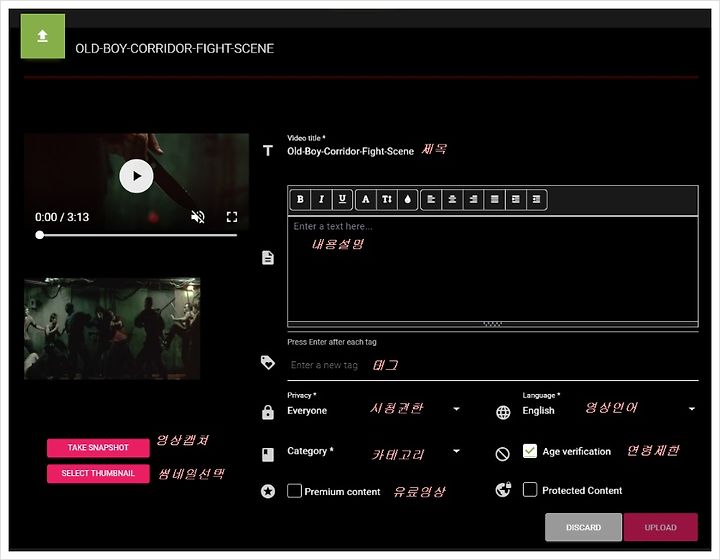Click the prohibited icon beside Age verification
The width and height of the screenshot is (720, 560).
pos(503,454)
